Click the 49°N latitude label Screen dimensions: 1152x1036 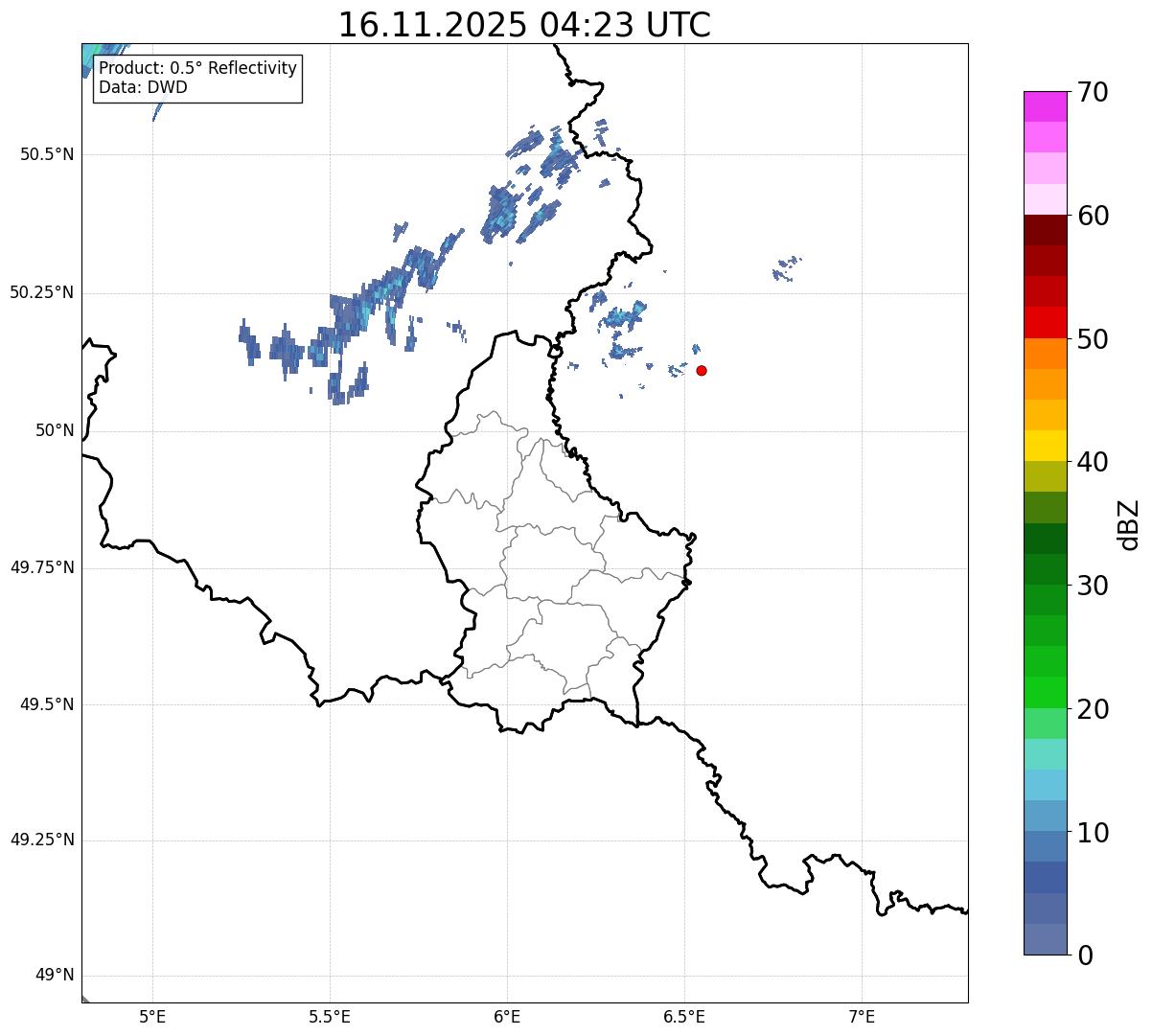(55, 976)
